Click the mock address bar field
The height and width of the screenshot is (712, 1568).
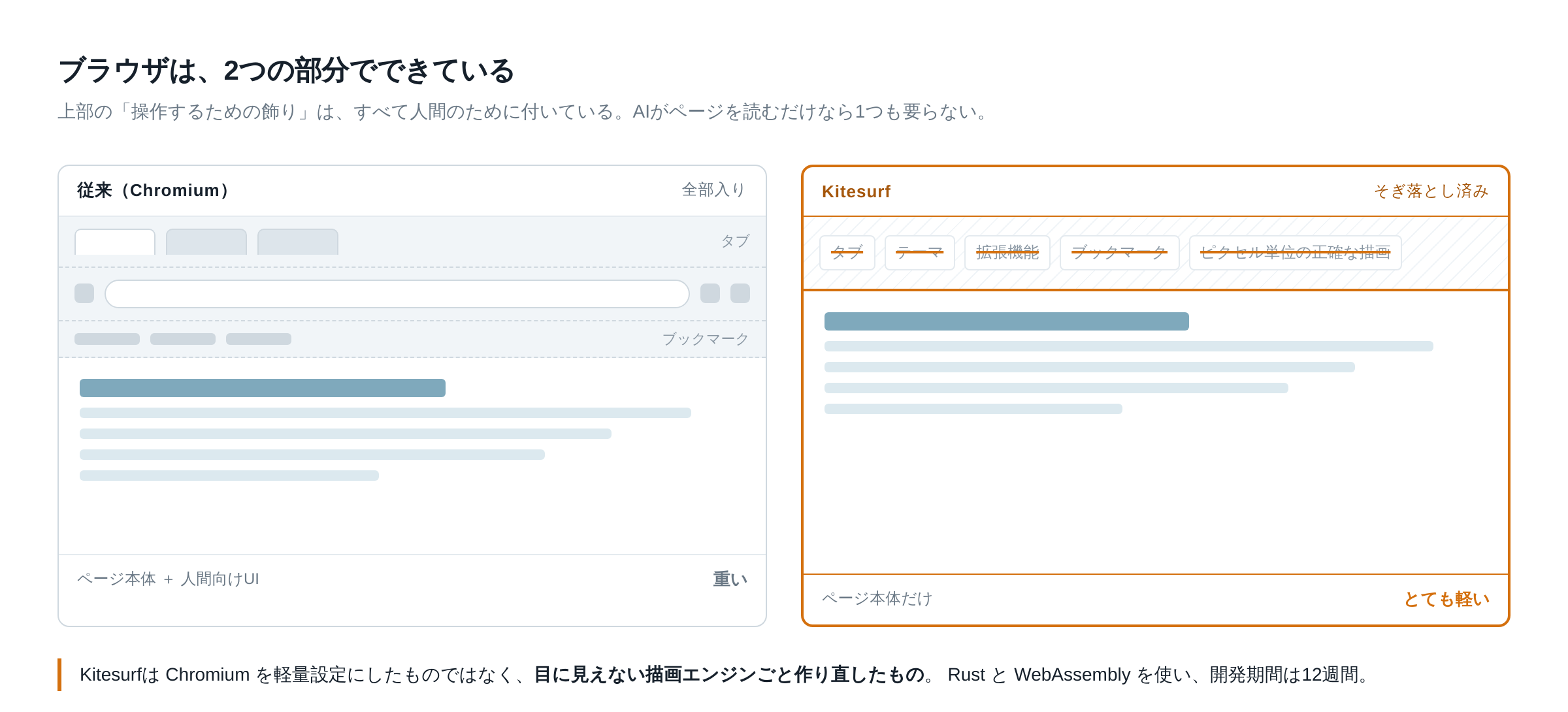pos(397,294)
